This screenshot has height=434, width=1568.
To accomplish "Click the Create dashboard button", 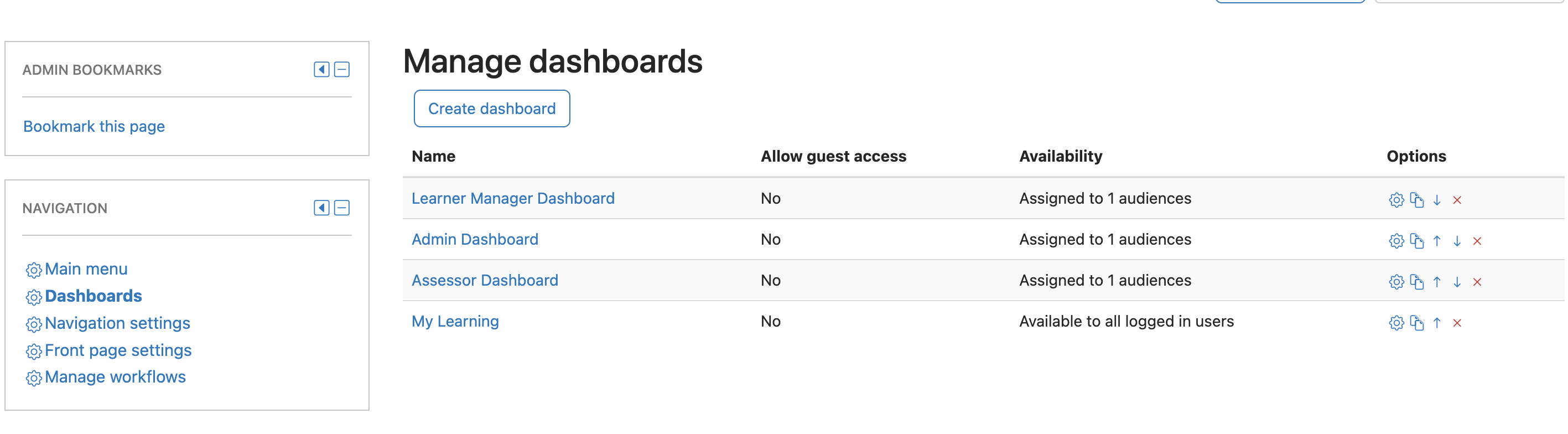I will (492, 108).
